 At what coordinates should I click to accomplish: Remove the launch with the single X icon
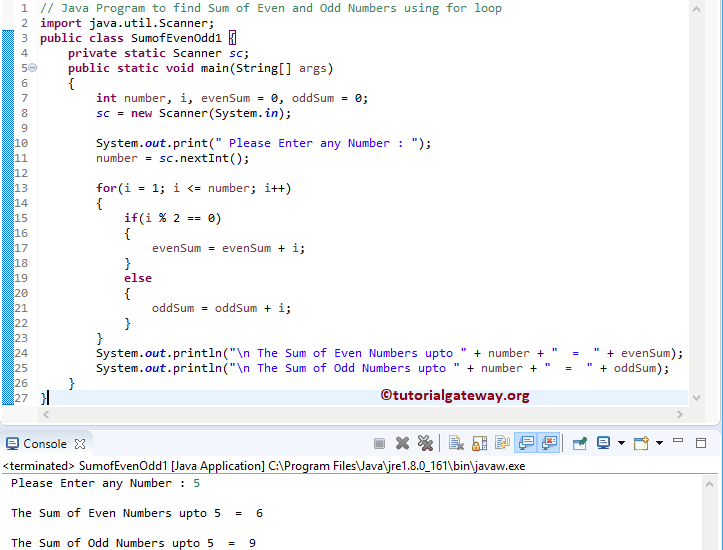click(x=402, y=444)
